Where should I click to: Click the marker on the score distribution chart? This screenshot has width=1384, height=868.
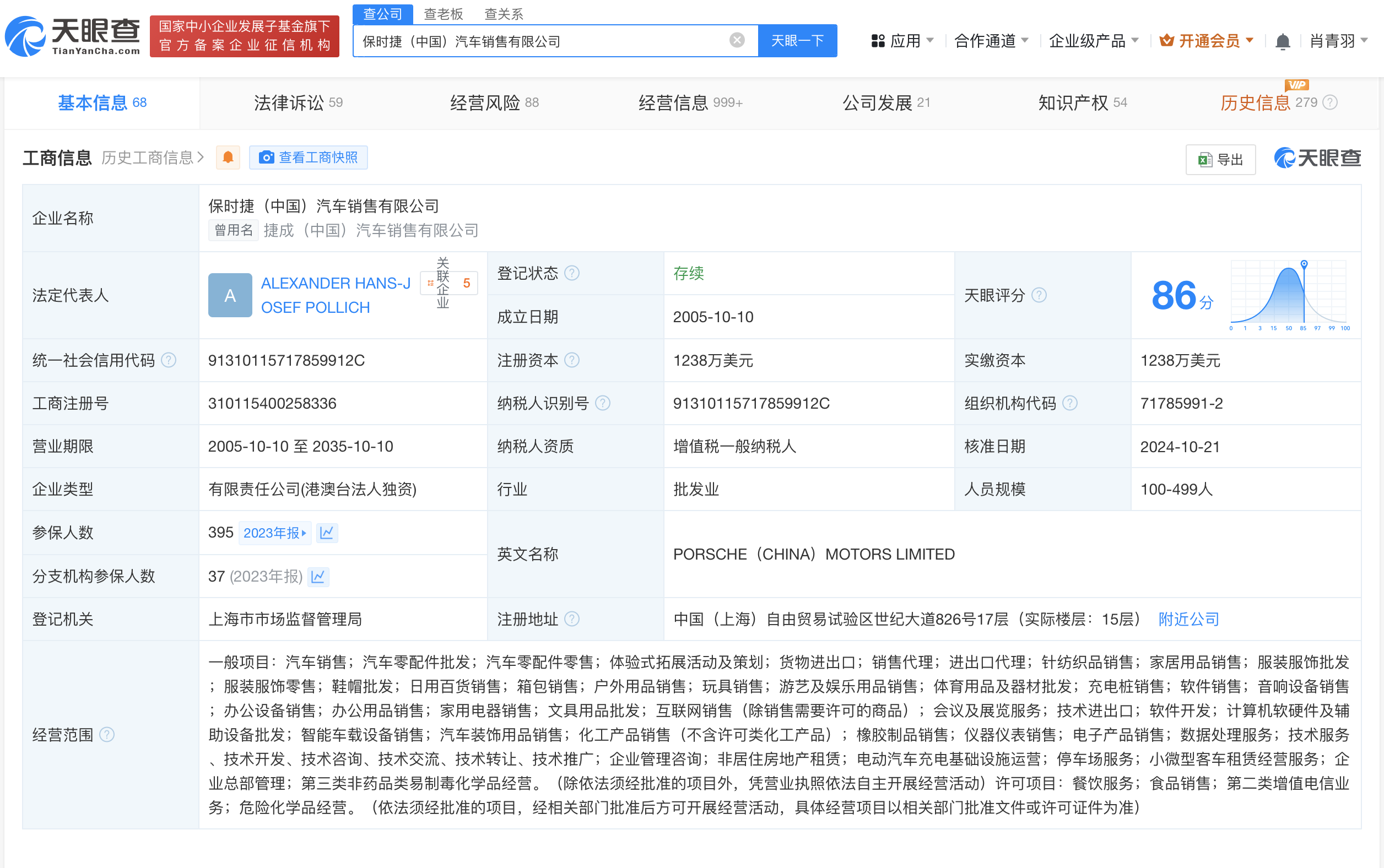coord(1304,264)
